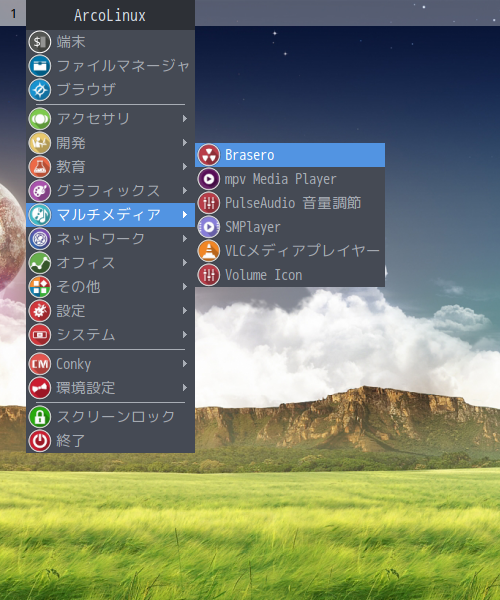
Task: Click the その他 colored squares icon
Action: click(x=40, y=287)
